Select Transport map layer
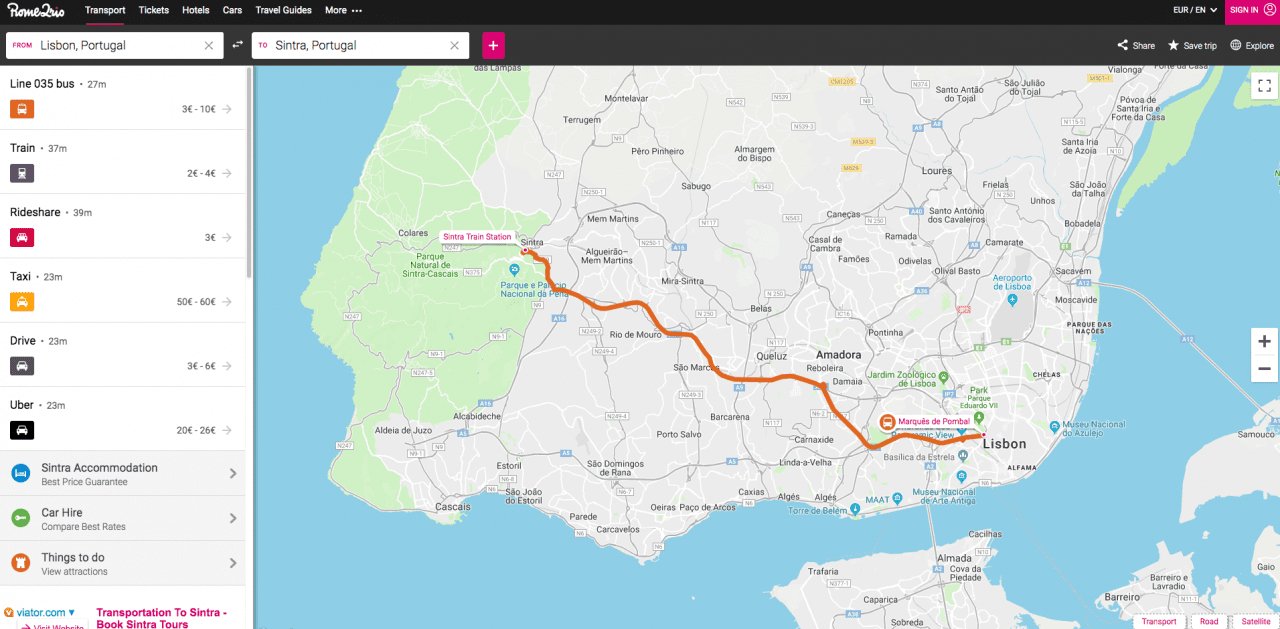Image resolution: width=1280 pixels, height=629 pixels. coord(1159,621)
